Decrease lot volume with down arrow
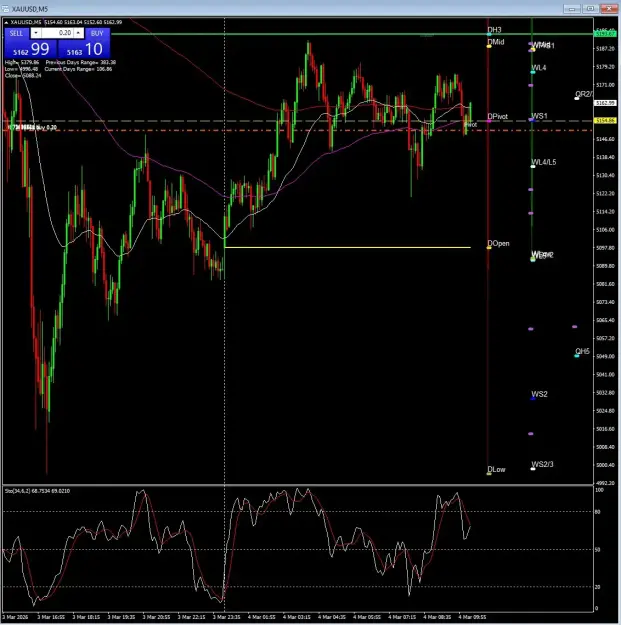 35,33
